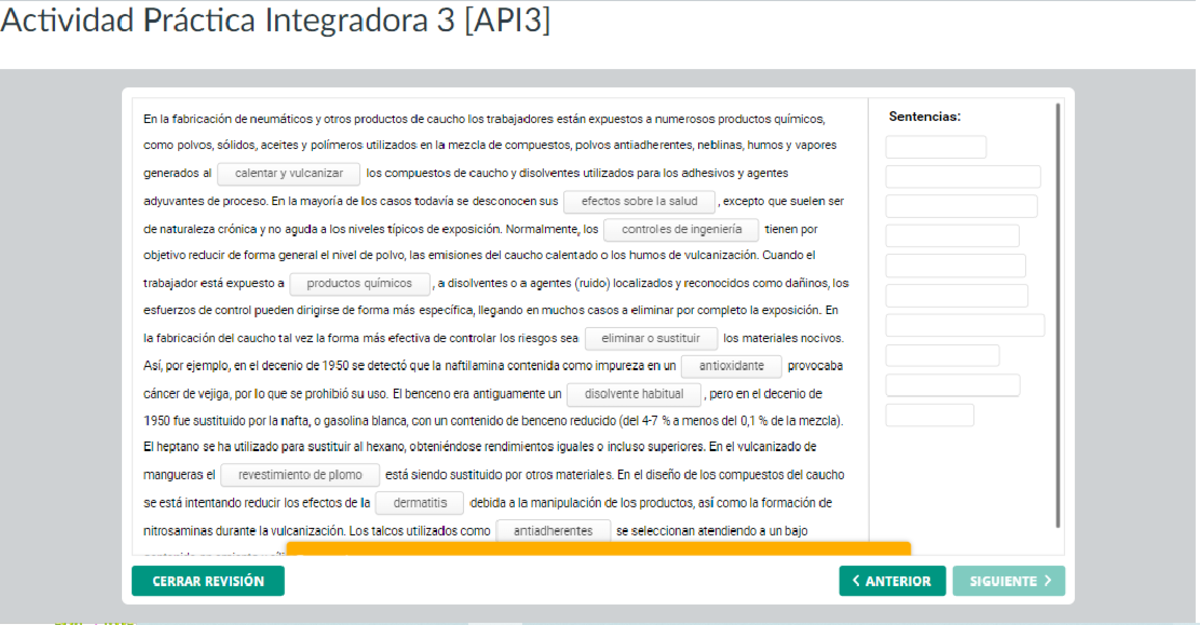The width and height of the screenshot is (1200, 625).
Task: Click the 'productos químicos' answer box
Action: (x=358, y=283)
